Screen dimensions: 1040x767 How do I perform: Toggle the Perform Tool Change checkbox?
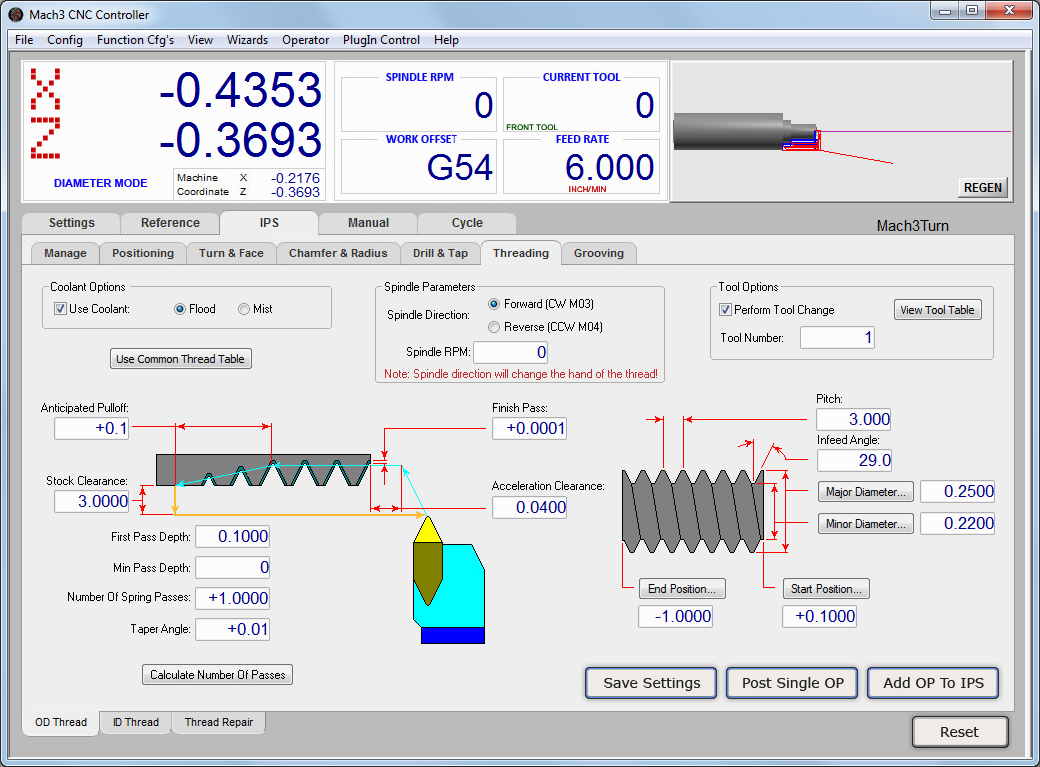point(726,310)
